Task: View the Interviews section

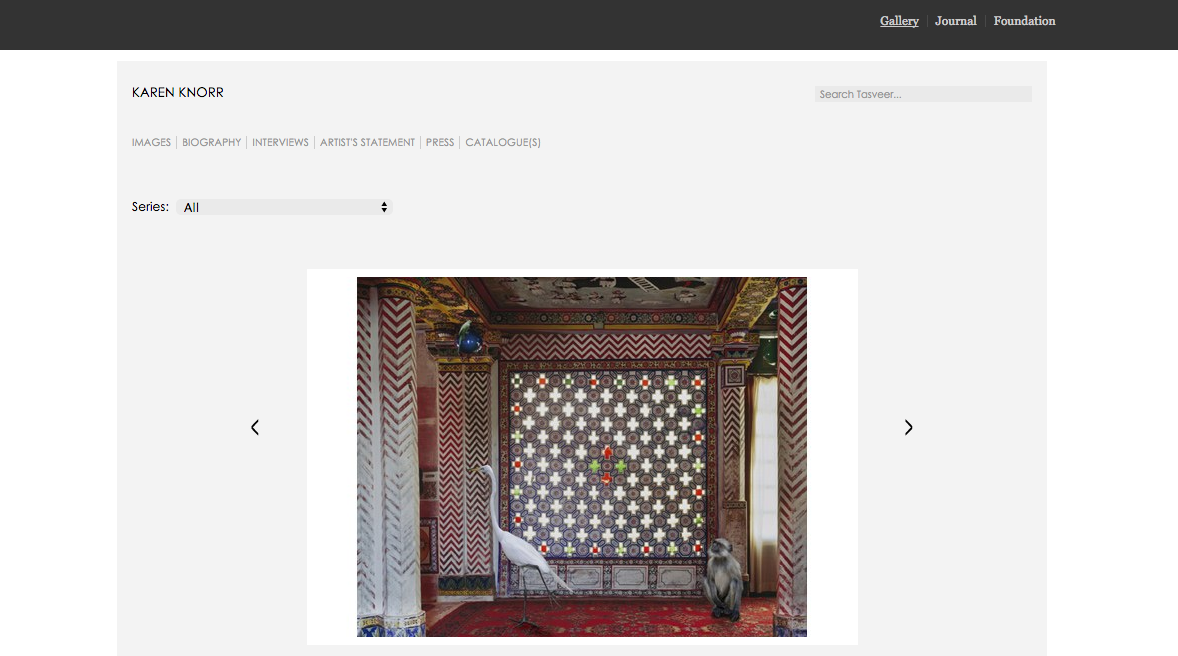Action: tap(280, 143)
